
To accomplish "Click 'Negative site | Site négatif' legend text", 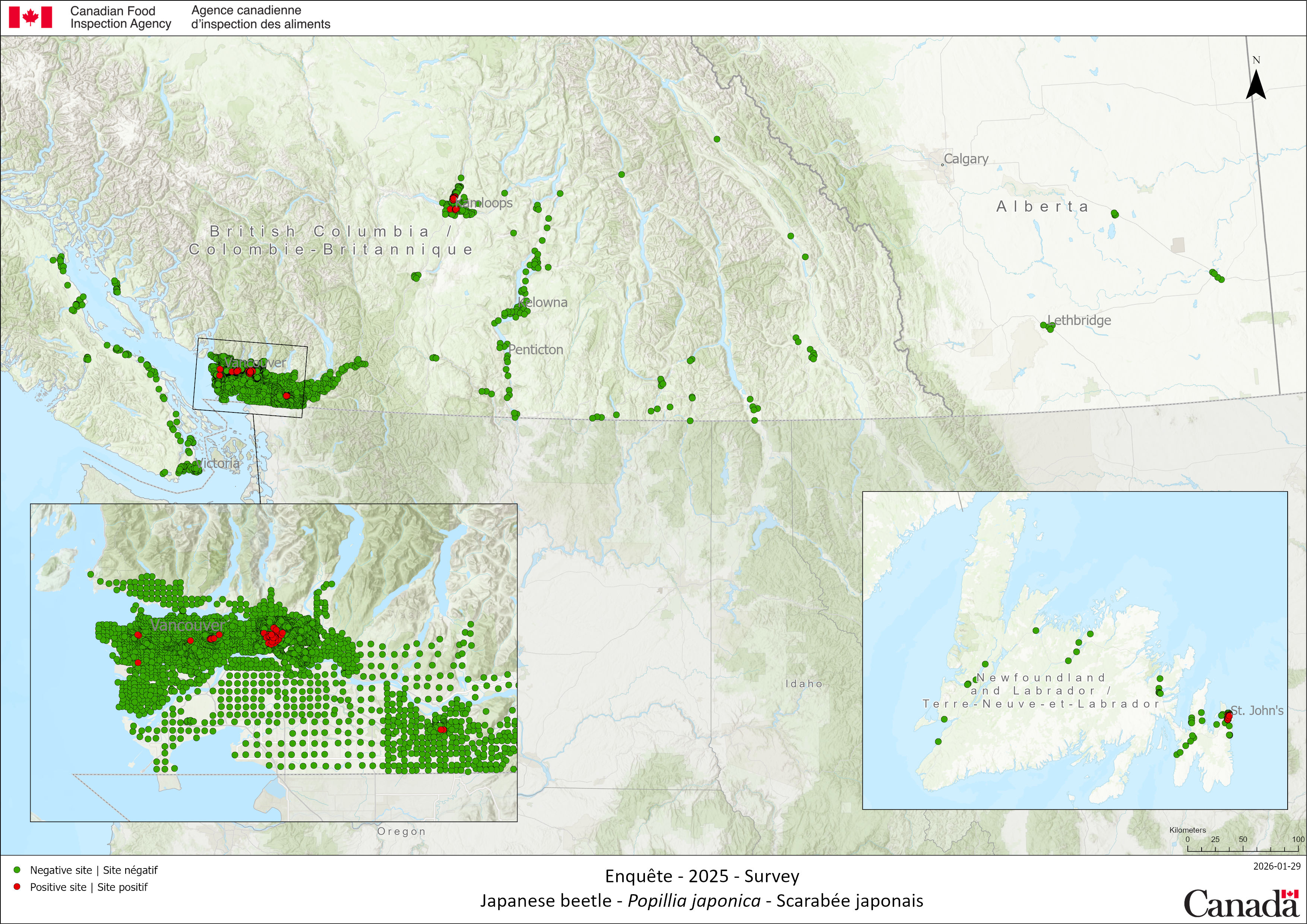I will 94,870.
